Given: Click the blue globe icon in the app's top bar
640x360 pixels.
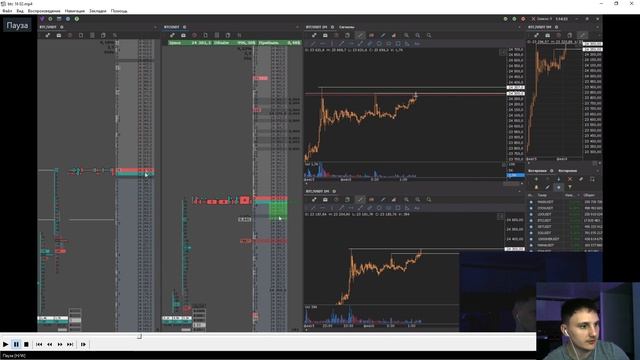Looking at the screenshot, I should point(68,19).
